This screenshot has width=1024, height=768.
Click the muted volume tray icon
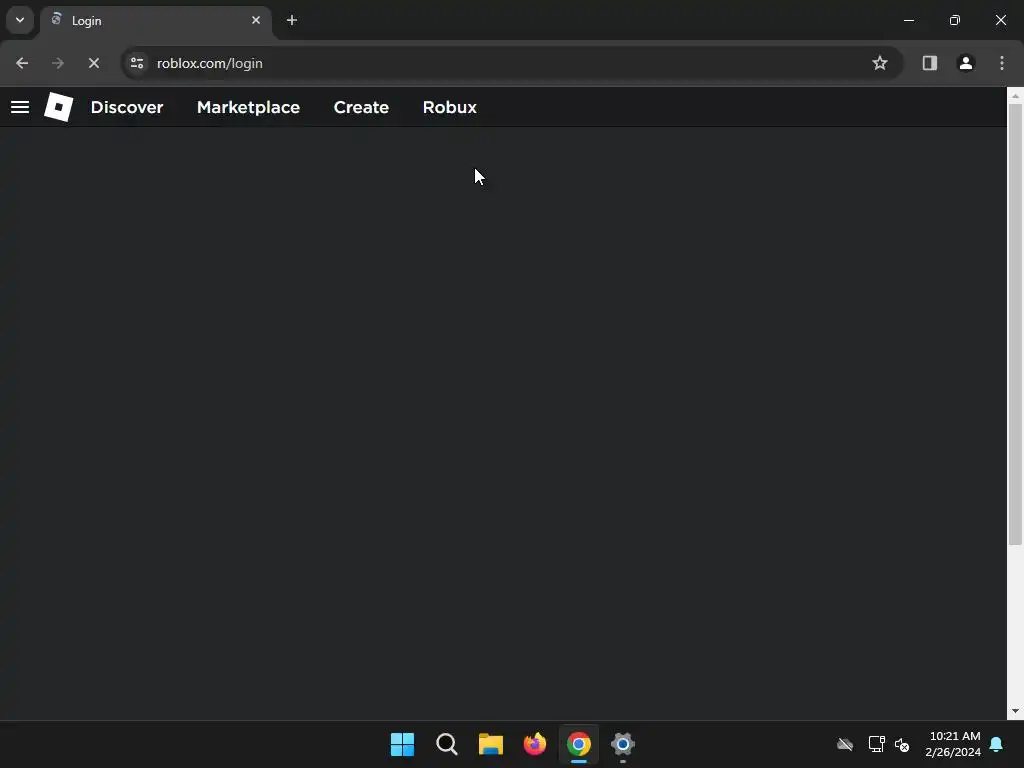pos(903,744)
